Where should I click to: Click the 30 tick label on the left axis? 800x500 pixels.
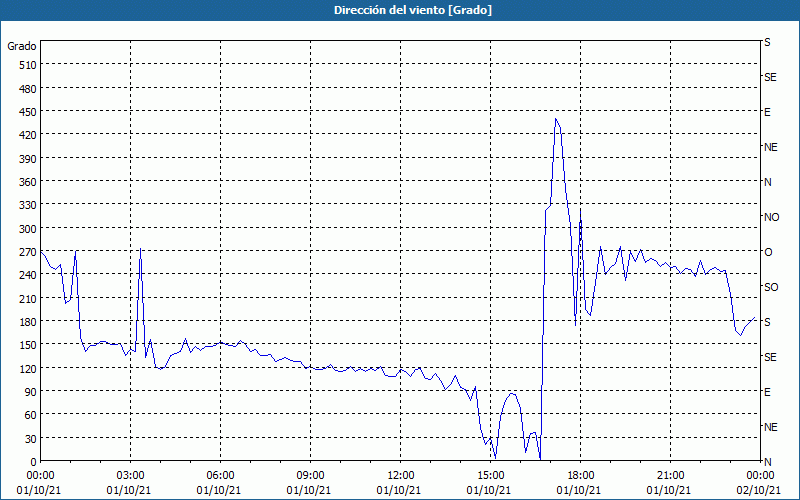[x=31, y=439]
